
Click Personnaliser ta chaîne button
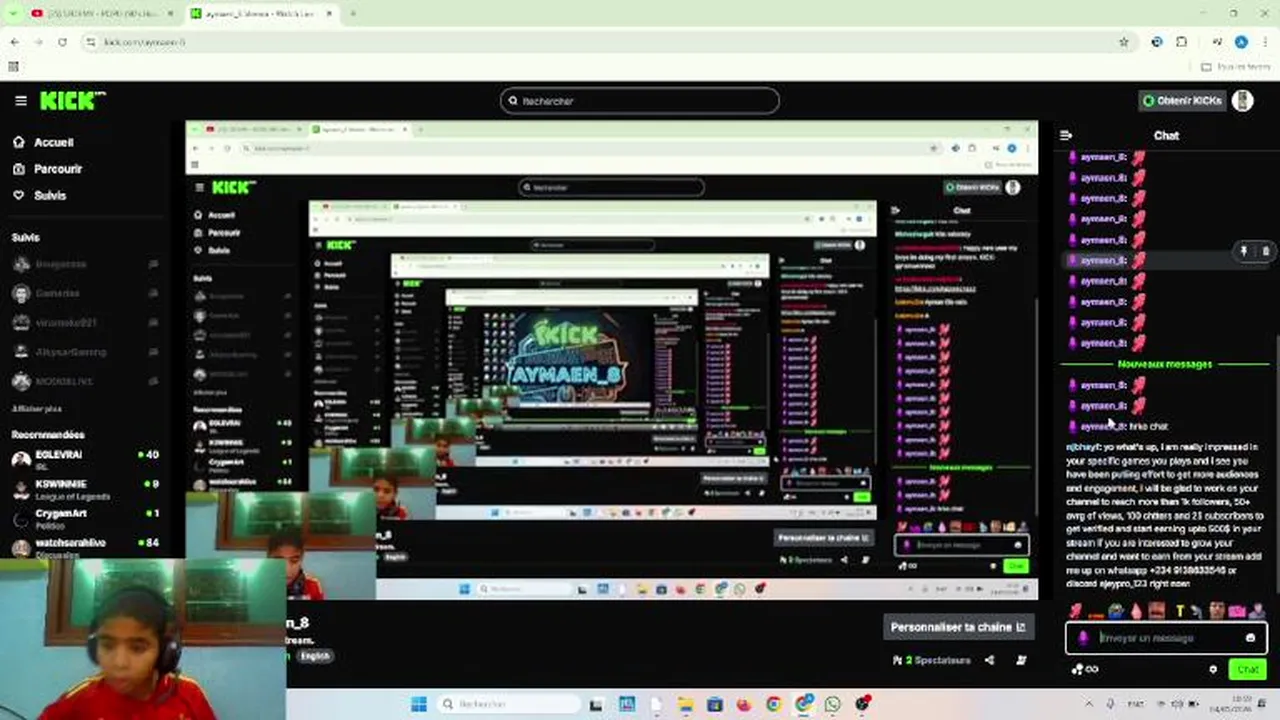[x=958, y=627]
